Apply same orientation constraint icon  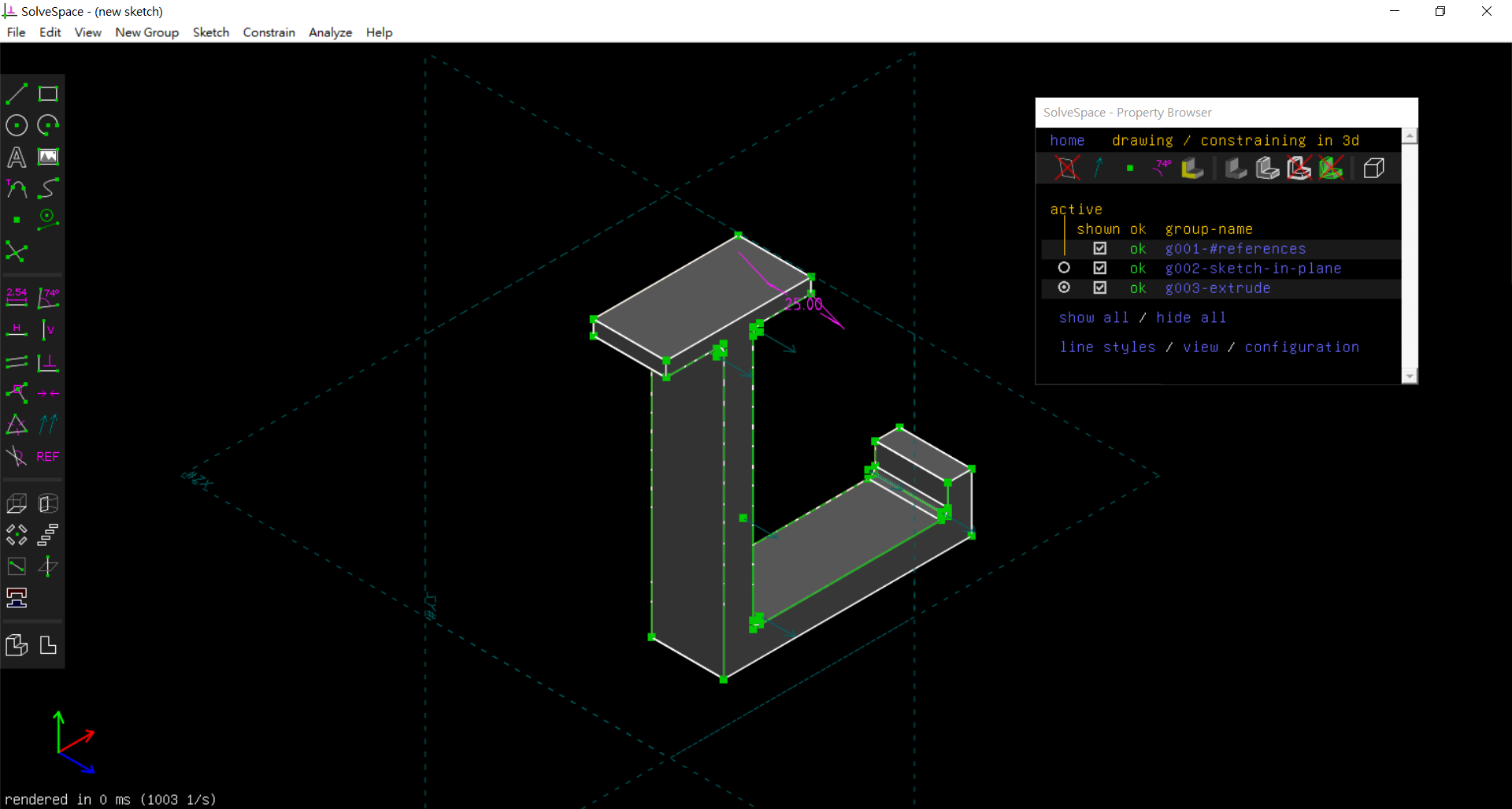[x=48, y=425]
